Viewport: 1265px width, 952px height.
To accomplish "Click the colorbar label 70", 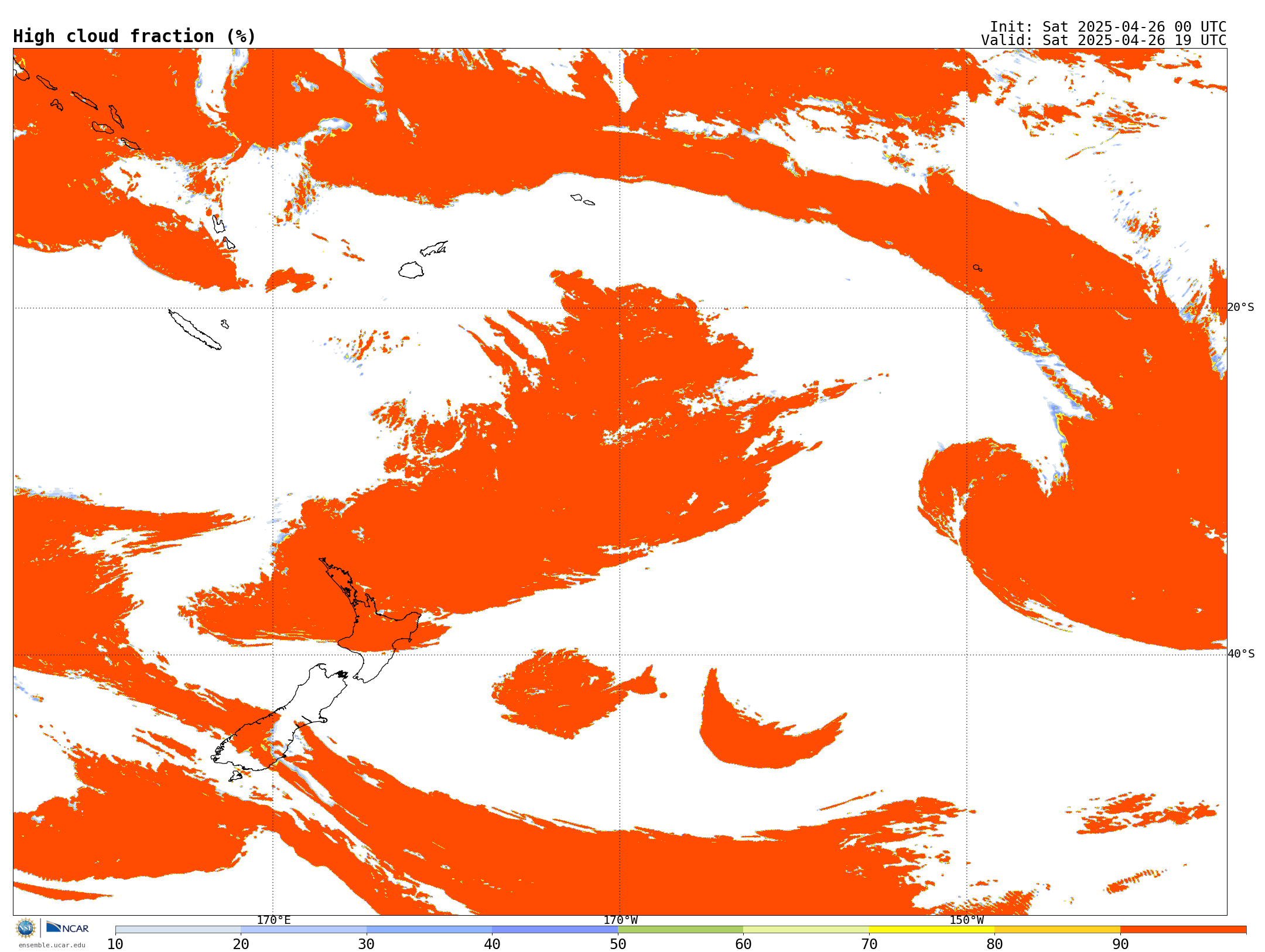I will point(869,944).
